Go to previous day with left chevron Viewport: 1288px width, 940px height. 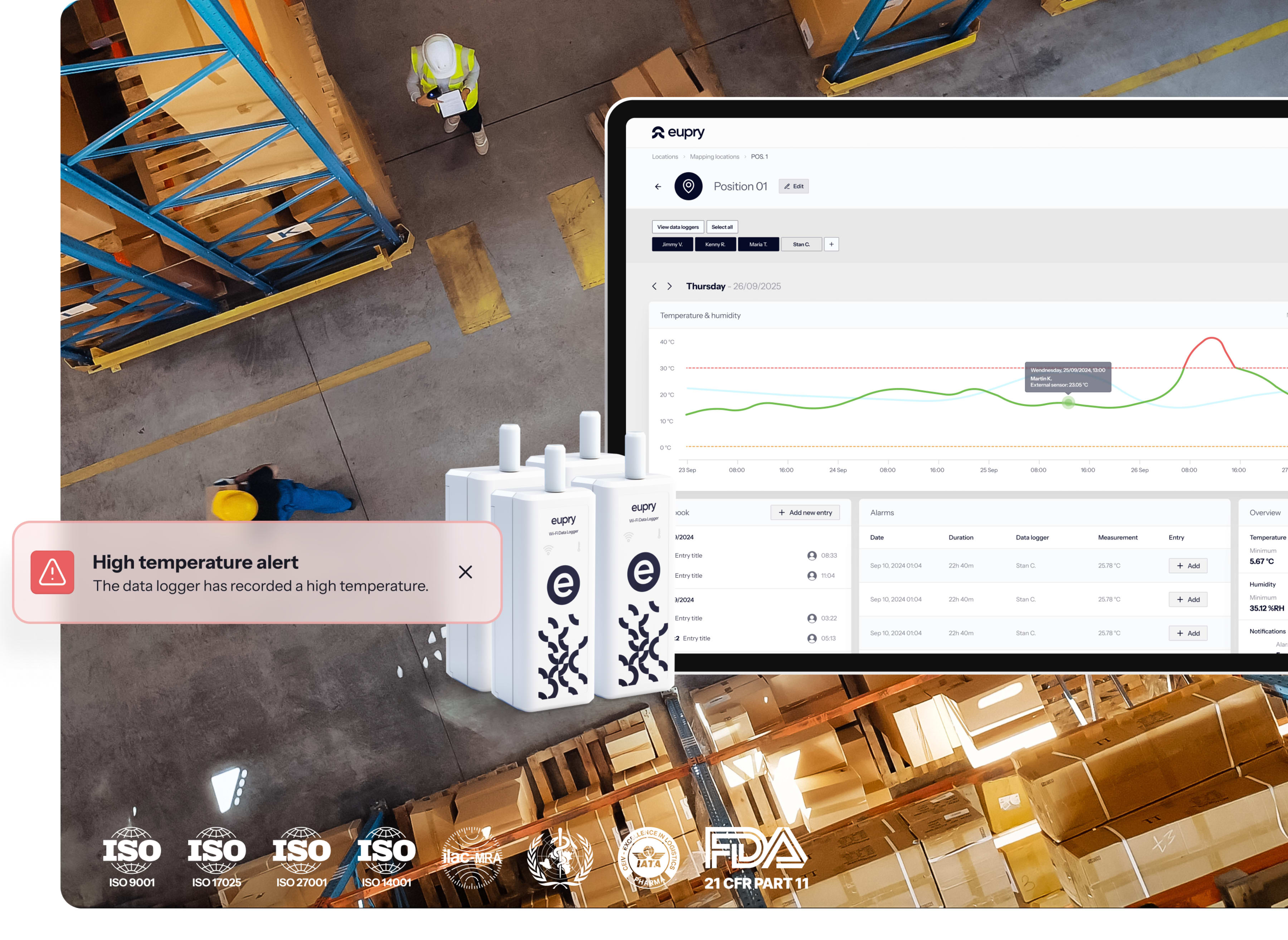click(654, 286)
